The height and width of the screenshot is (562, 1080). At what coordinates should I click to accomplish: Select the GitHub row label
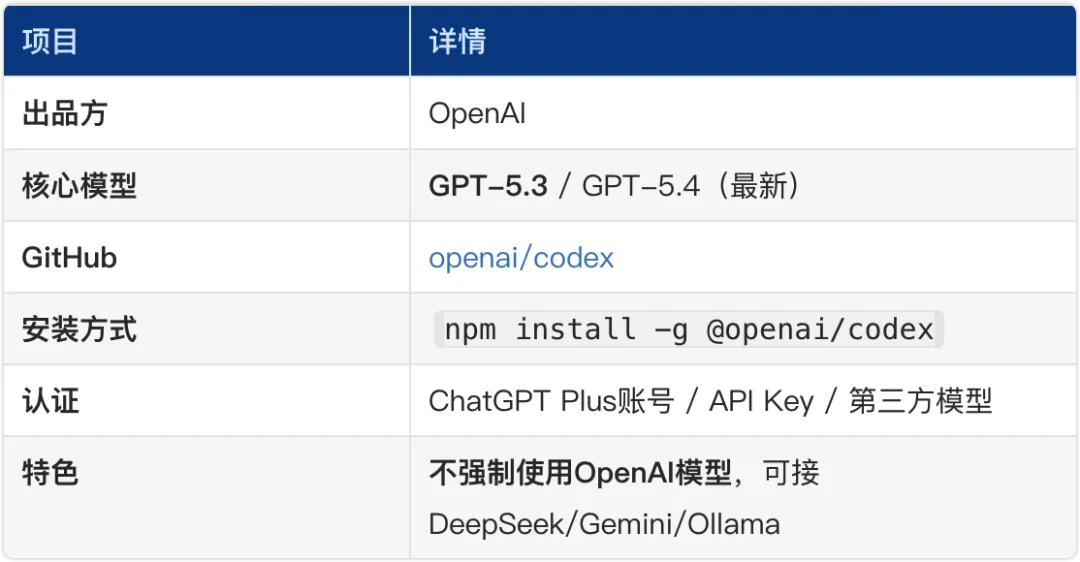tap(69, 258)
